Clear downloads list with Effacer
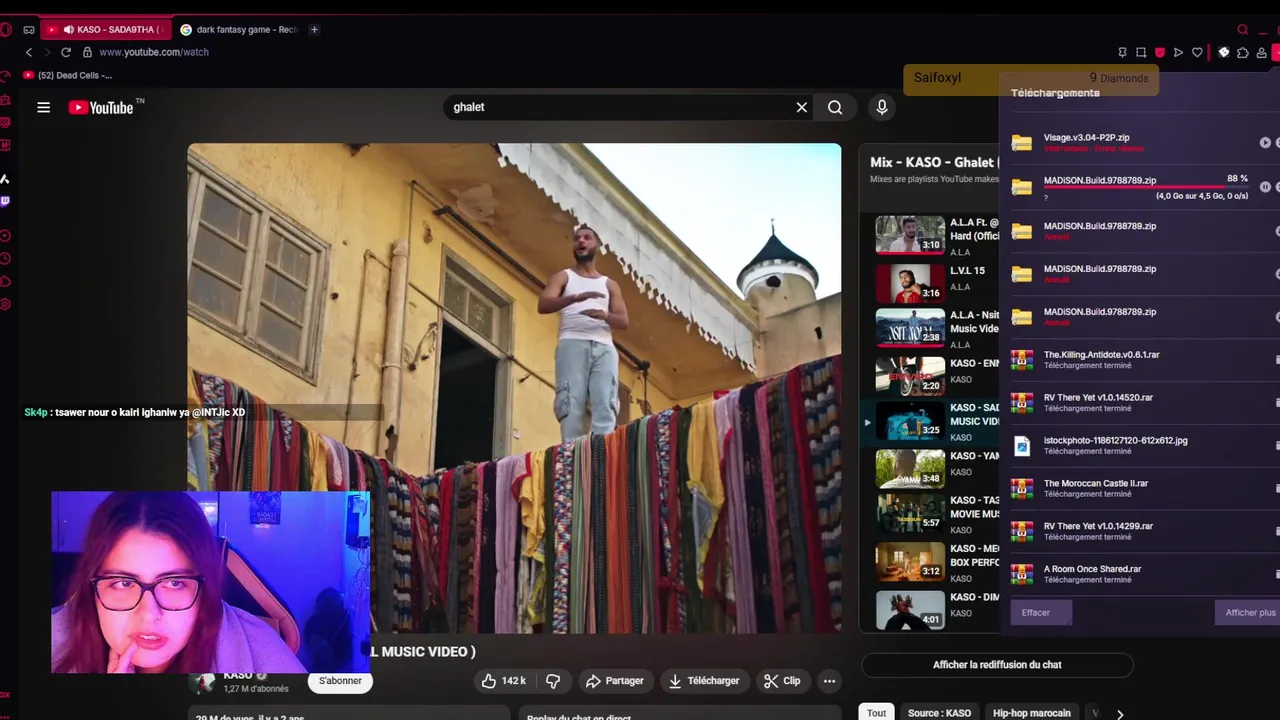This screenshot has width=1280, height=720. [1041, 613]
